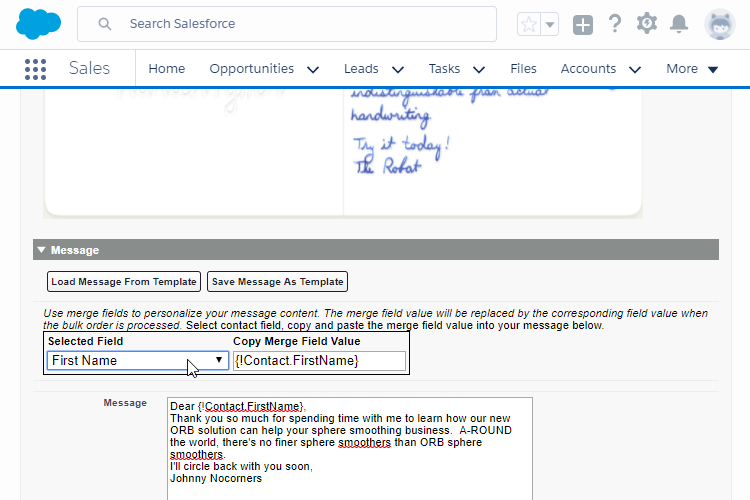Expand the favorites list dropdown arrow
This screenshot has width=750, height=500.
[x=549, y=24]
